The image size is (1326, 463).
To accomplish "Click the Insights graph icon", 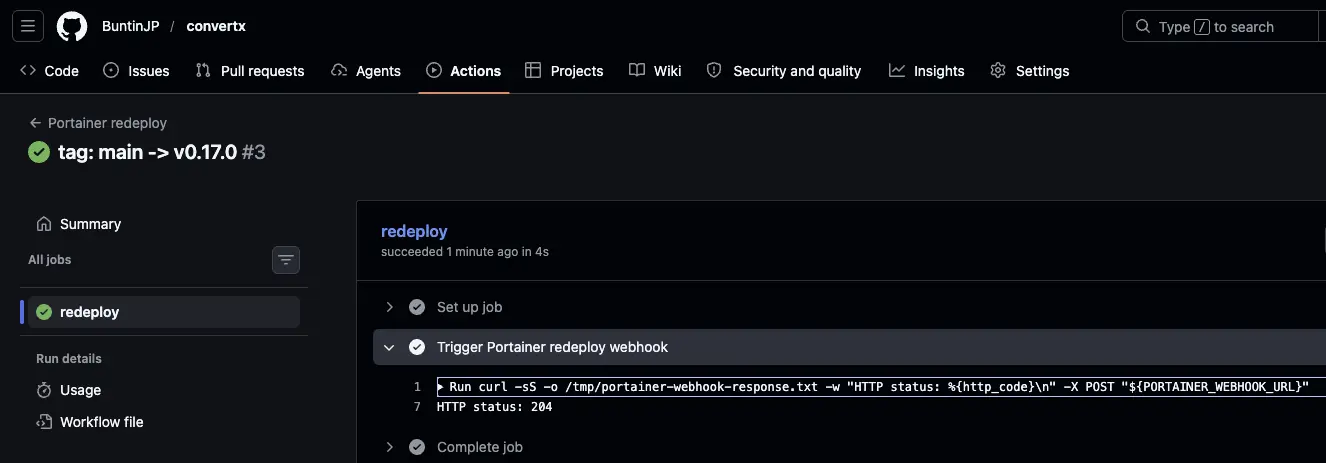I will pyautogui.click(x=897, y=70).
